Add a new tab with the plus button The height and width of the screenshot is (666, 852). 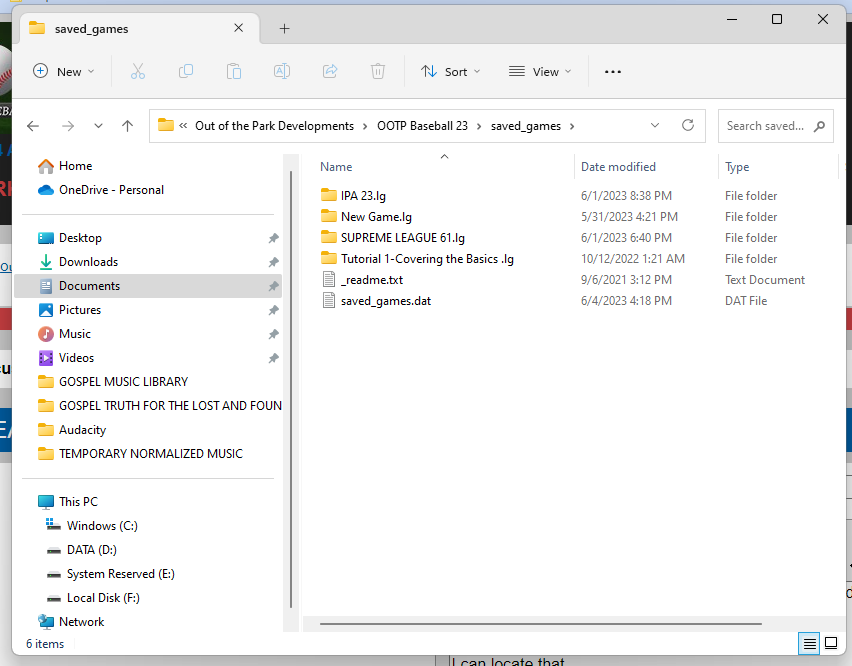tap(284, 29)
